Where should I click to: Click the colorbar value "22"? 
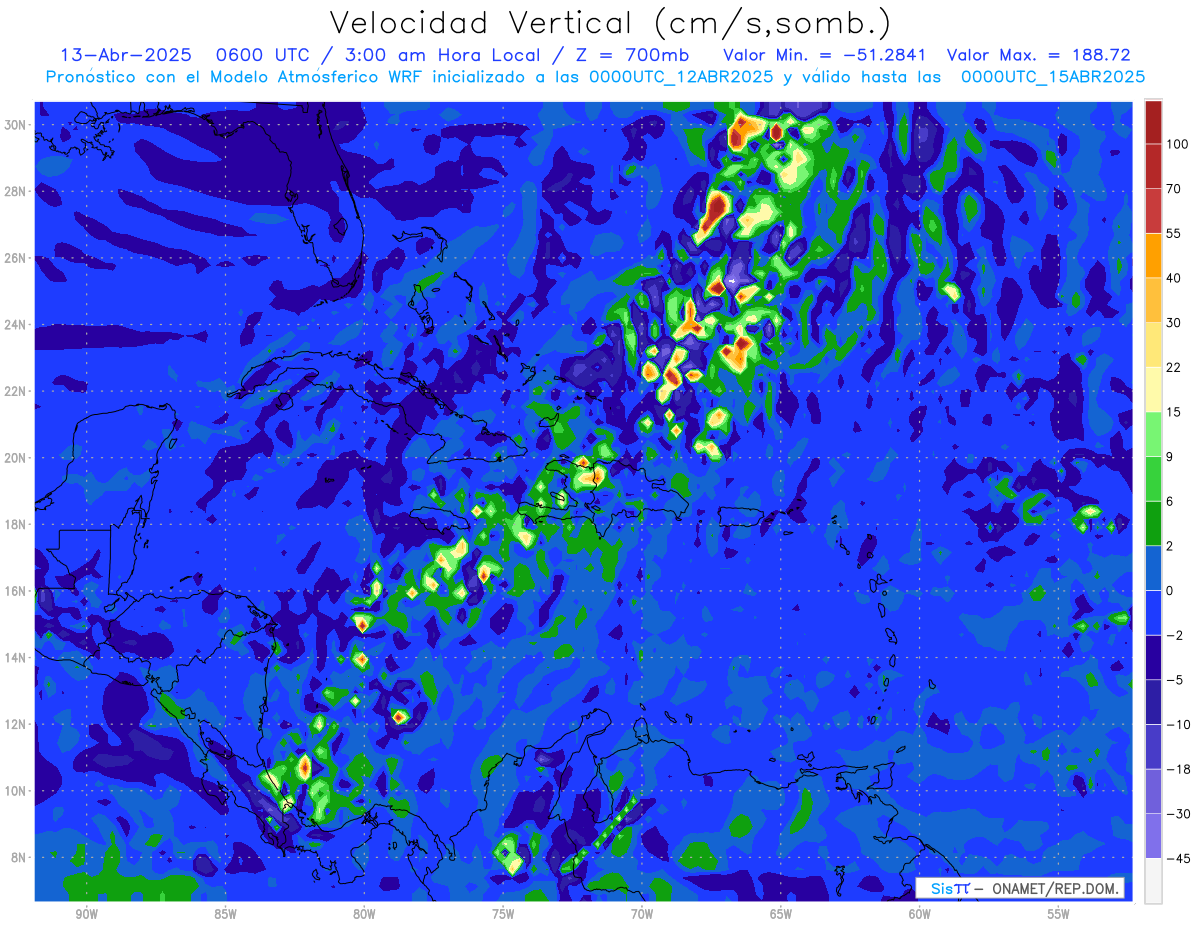[x=1173, y=367]
